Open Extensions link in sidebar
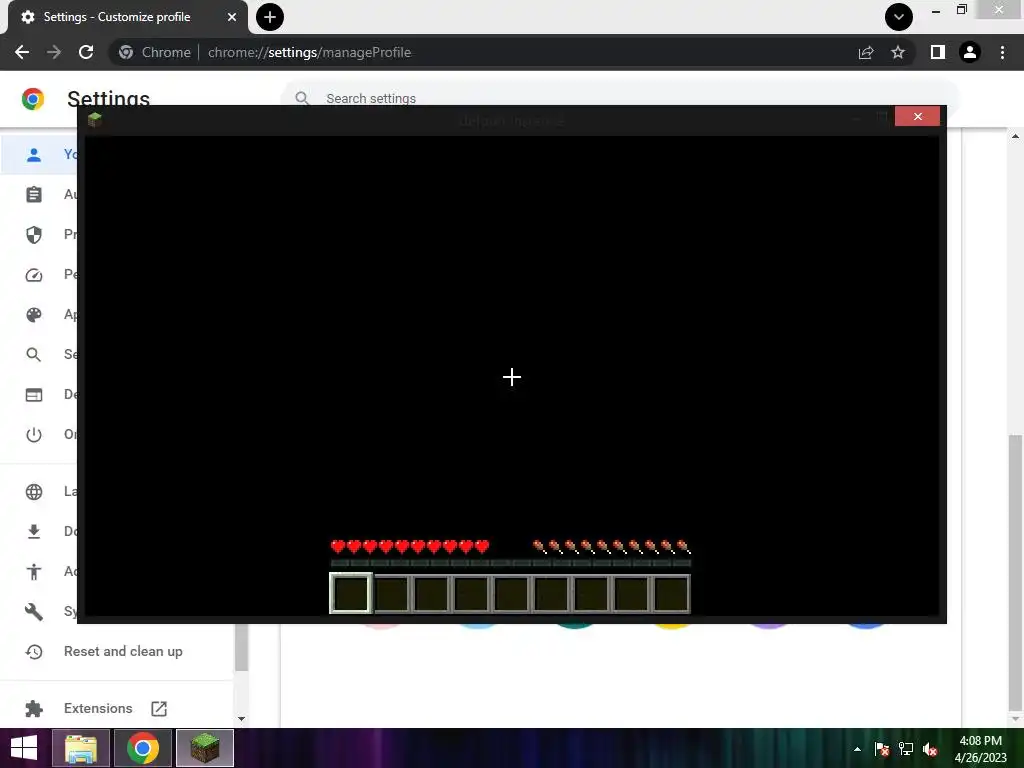 pos(98,709)
